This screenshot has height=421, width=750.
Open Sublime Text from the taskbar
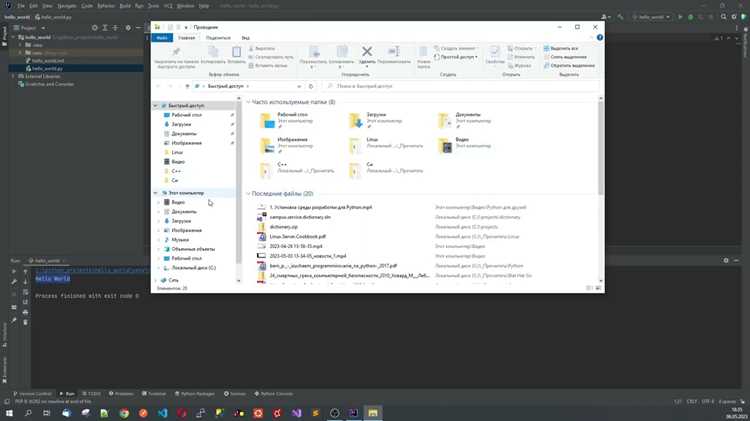click(x=315, y=413)
